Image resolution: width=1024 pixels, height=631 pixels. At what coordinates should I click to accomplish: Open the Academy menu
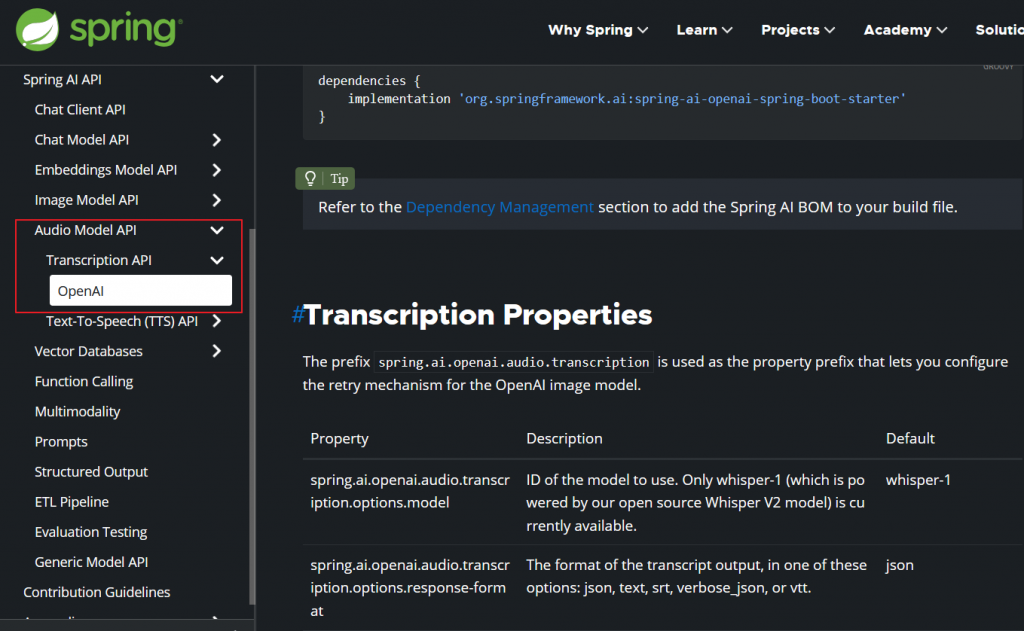[905, 30]
